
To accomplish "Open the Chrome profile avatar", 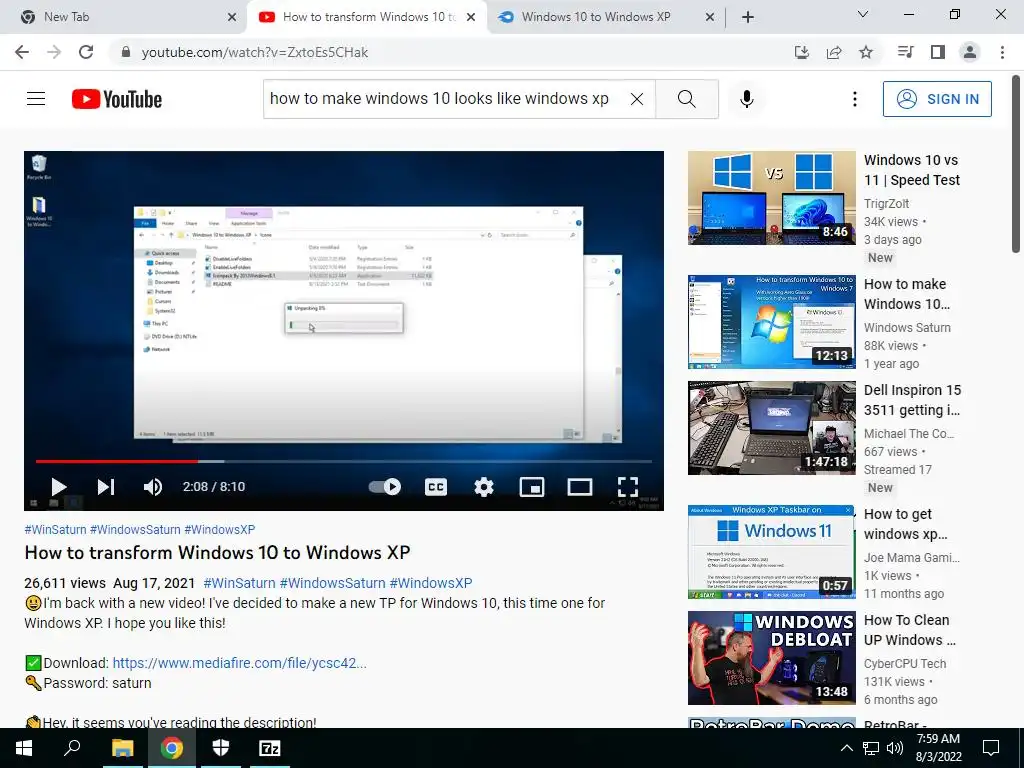I will pyautogui.click(x=970, y=52).
